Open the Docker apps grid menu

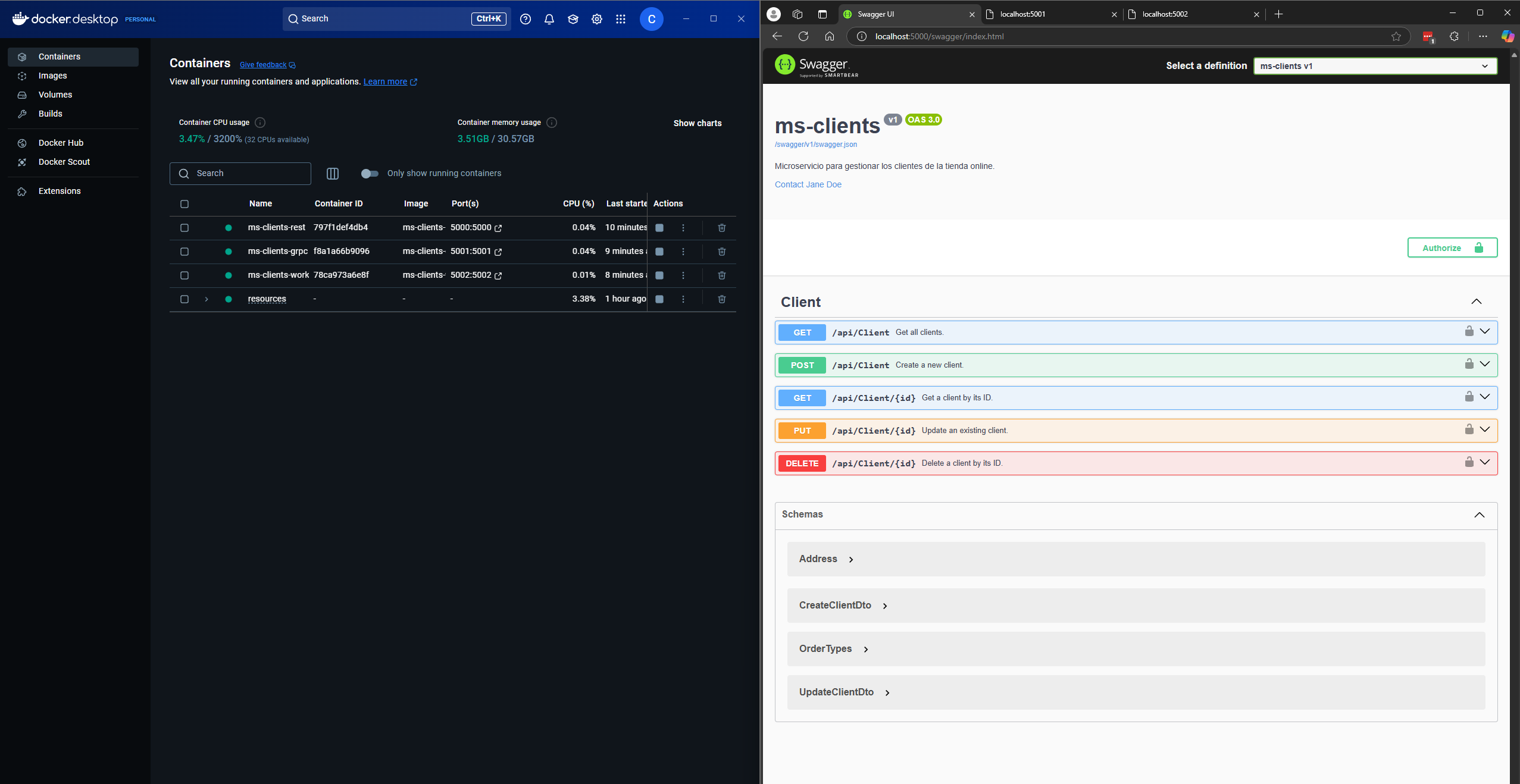(x=620, y=19)
